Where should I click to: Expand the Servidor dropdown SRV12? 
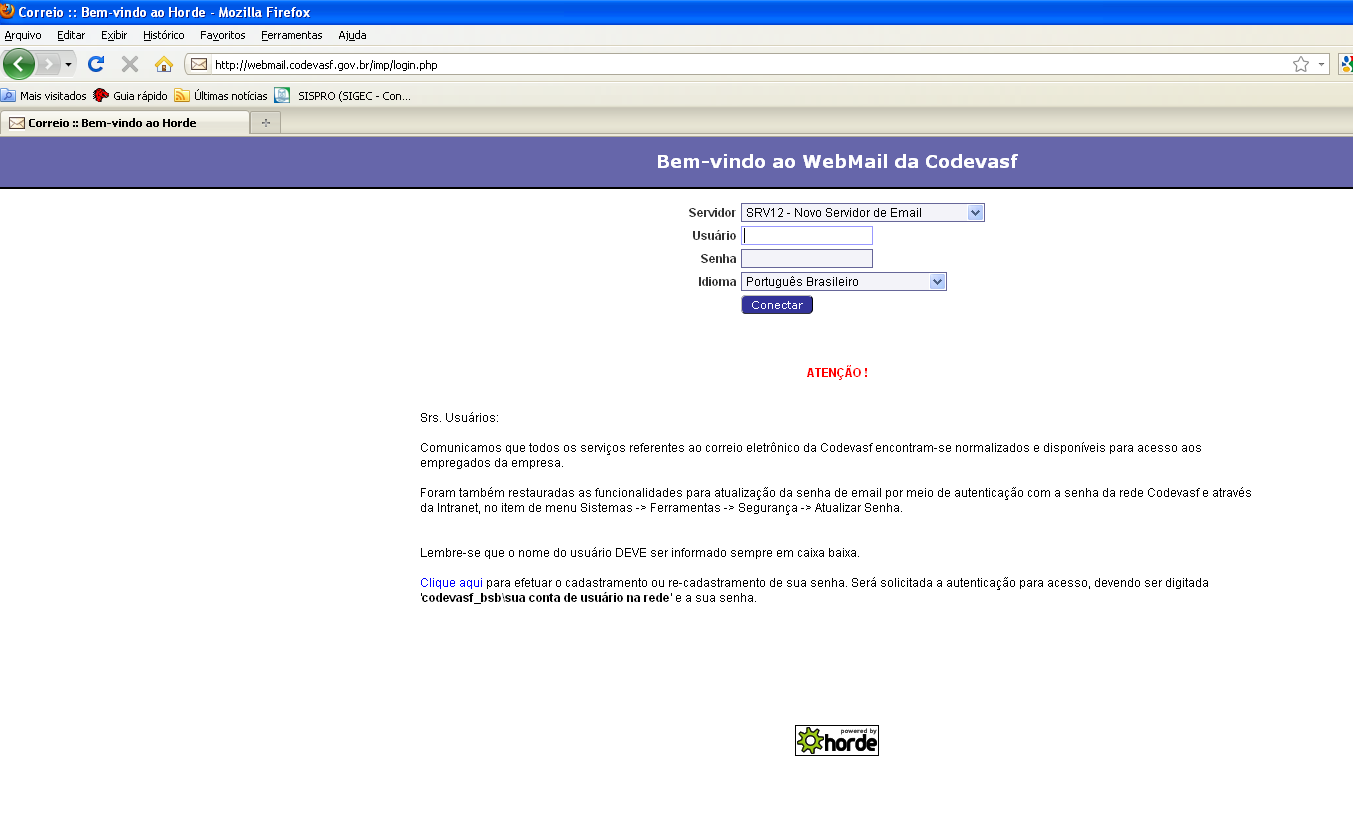pyautogui.click(x=863, y=212)
